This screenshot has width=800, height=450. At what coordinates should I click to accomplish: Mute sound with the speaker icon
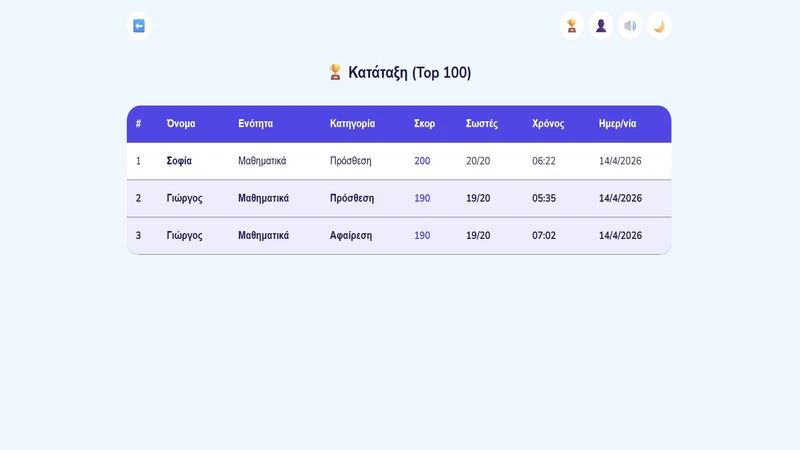(x=630, y=26)
